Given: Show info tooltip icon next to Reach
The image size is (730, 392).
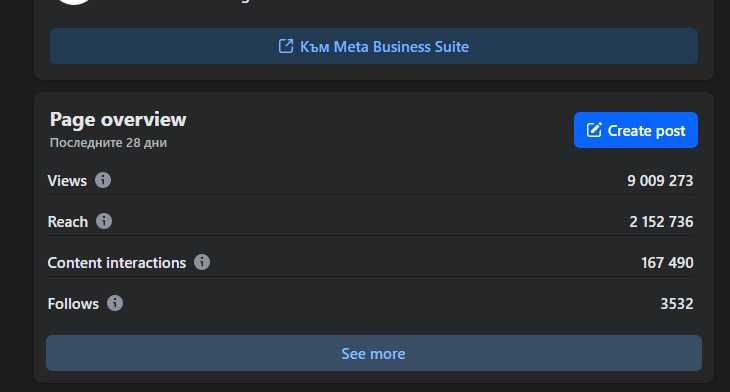Looking at the screenshot, I should tap(104, 221).
